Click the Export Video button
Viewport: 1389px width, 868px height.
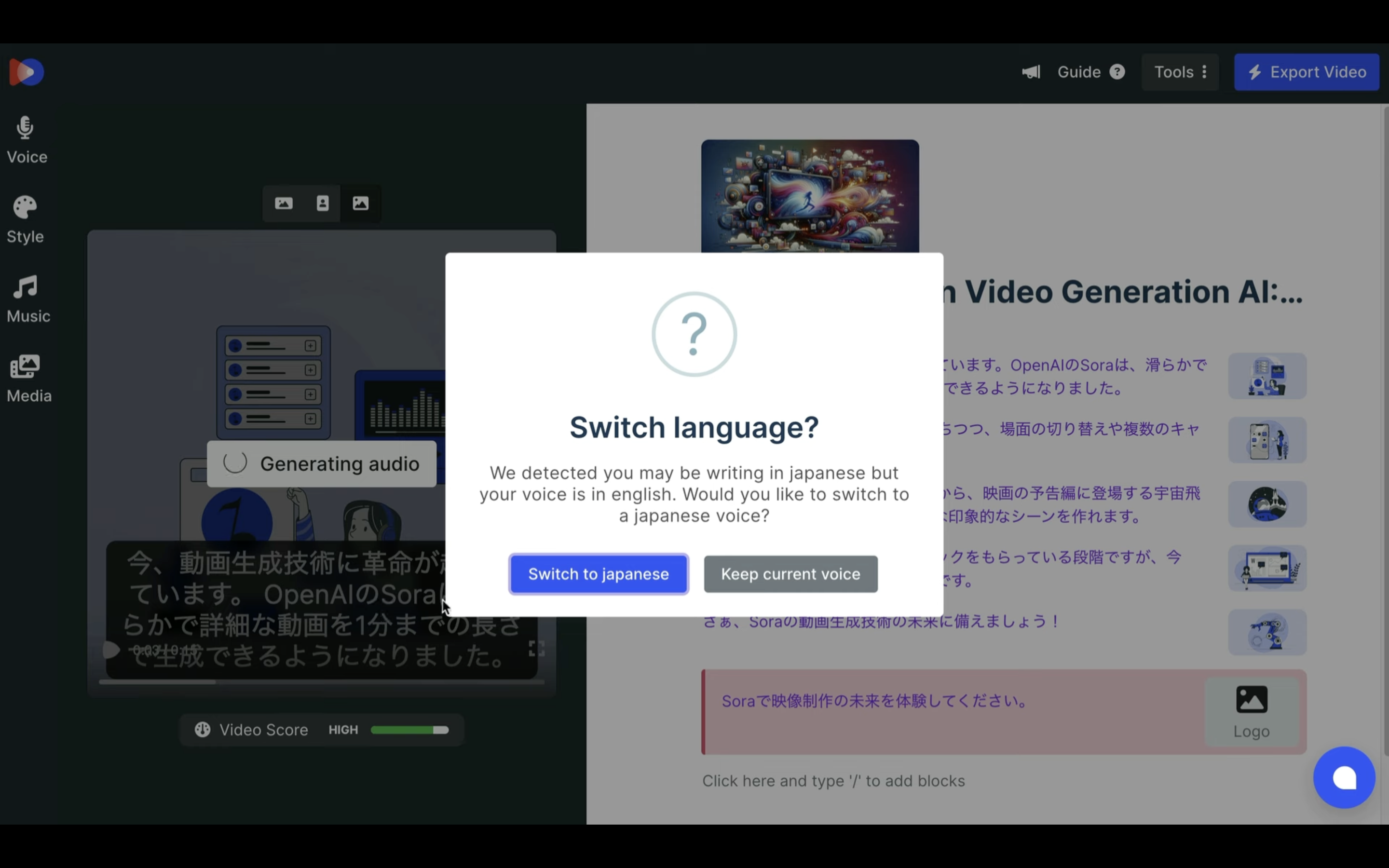tap(1307, 72)
